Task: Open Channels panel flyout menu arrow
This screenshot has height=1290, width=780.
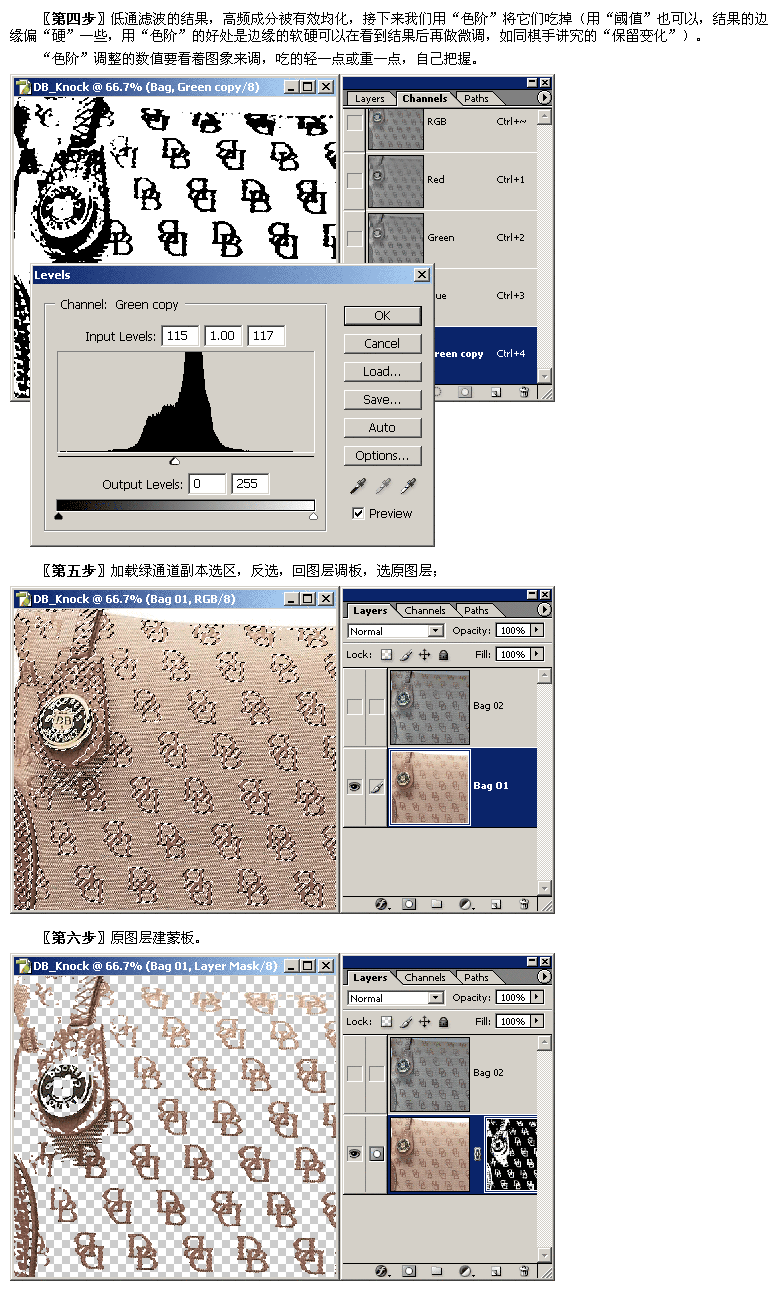Action: [x=544, y=98]
